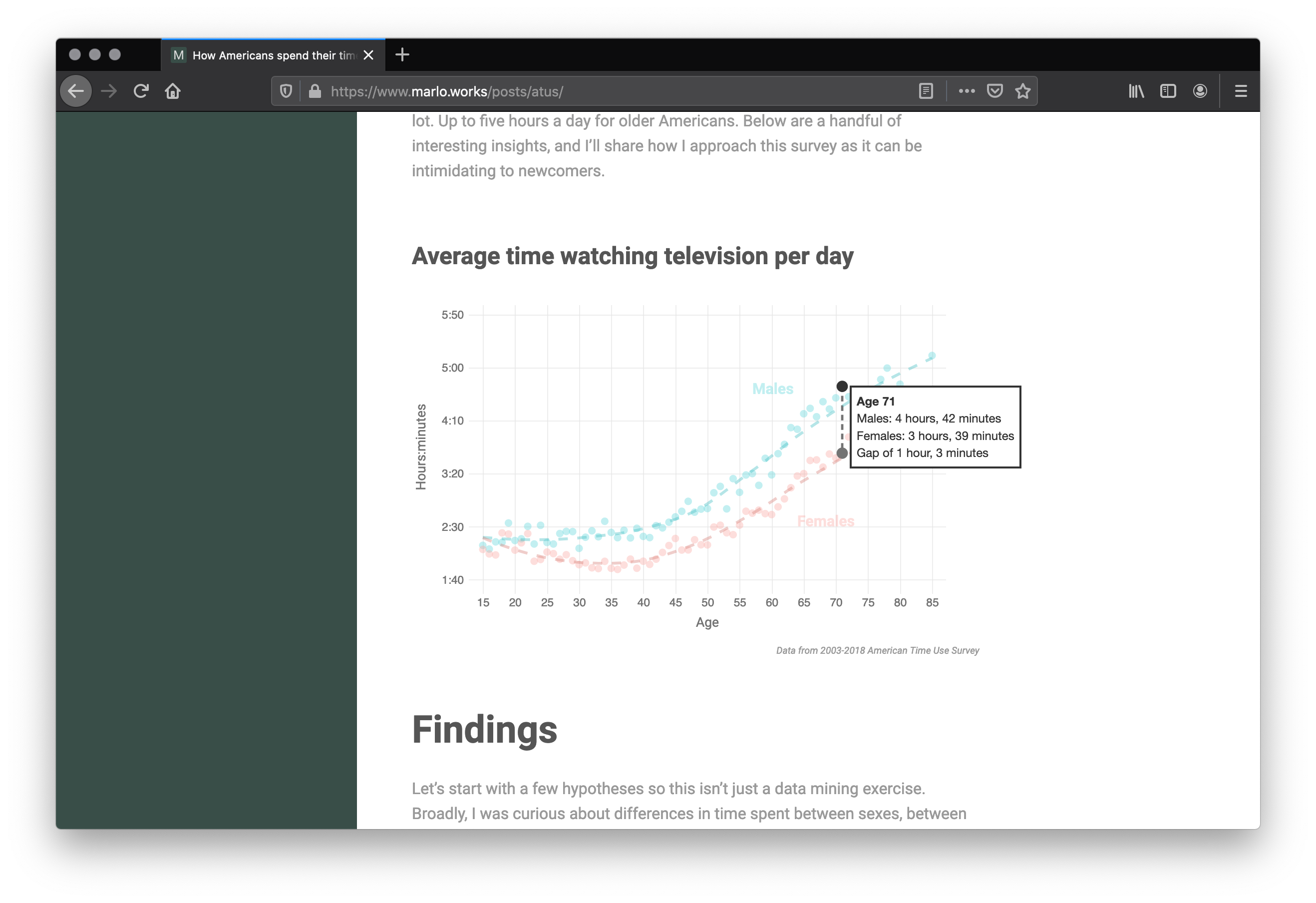This screenshot has height=903, width=1316.
Task: Click the 5:50 y-axis label
Action: coord(452,315)
